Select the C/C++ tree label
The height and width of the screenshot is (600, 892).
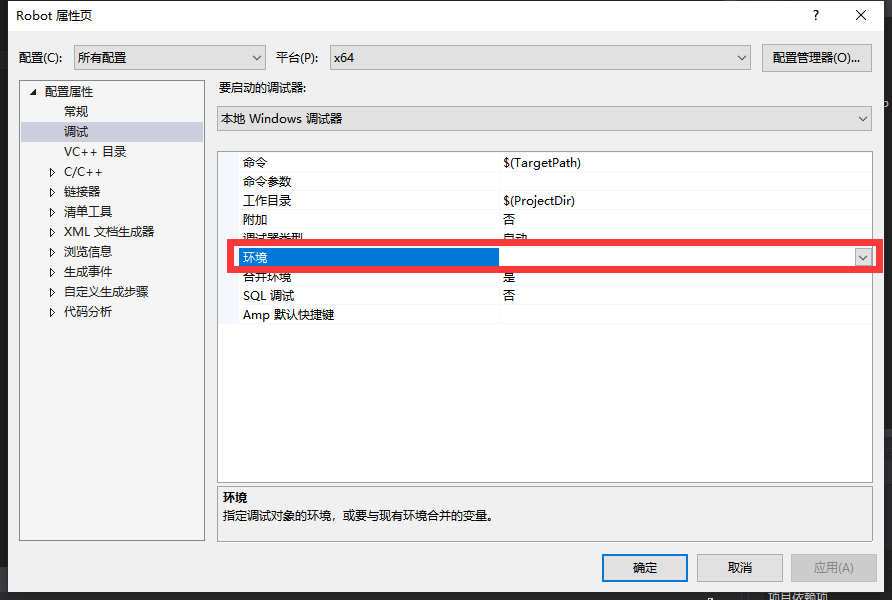[x=82, y=172]
